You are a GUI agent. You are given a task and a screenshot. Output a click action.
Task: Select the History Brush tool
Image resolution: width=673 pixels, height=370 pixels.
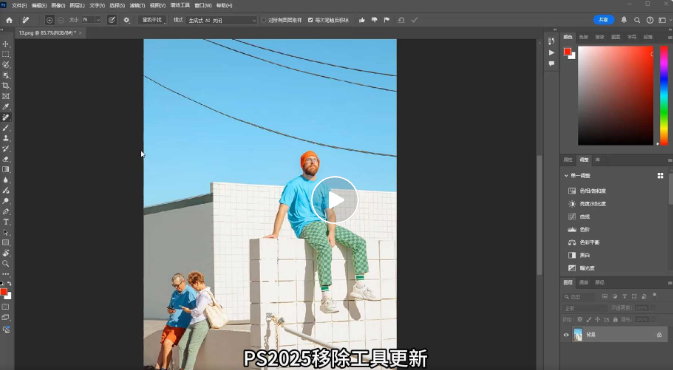tap(6, 149)
